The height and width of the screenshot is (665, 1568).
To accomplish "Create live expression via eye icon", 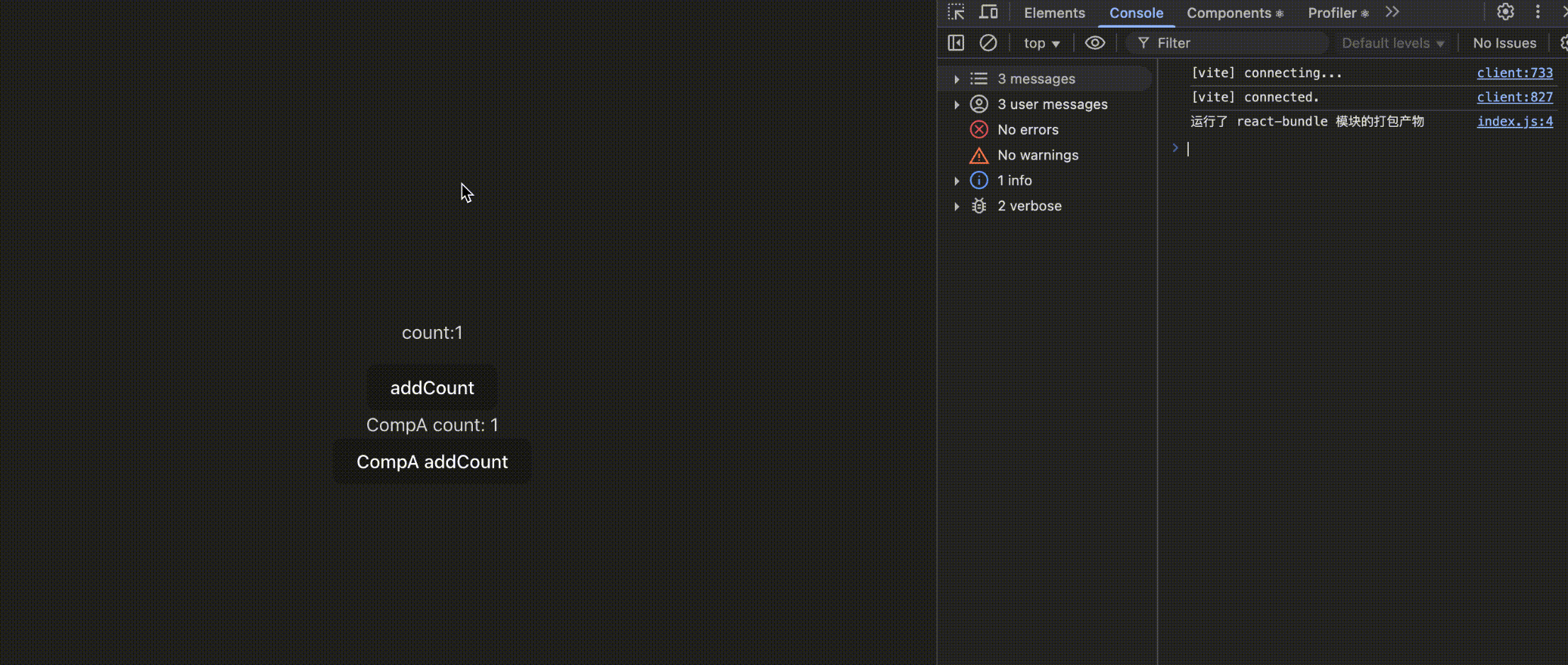I will point(1094,43).
